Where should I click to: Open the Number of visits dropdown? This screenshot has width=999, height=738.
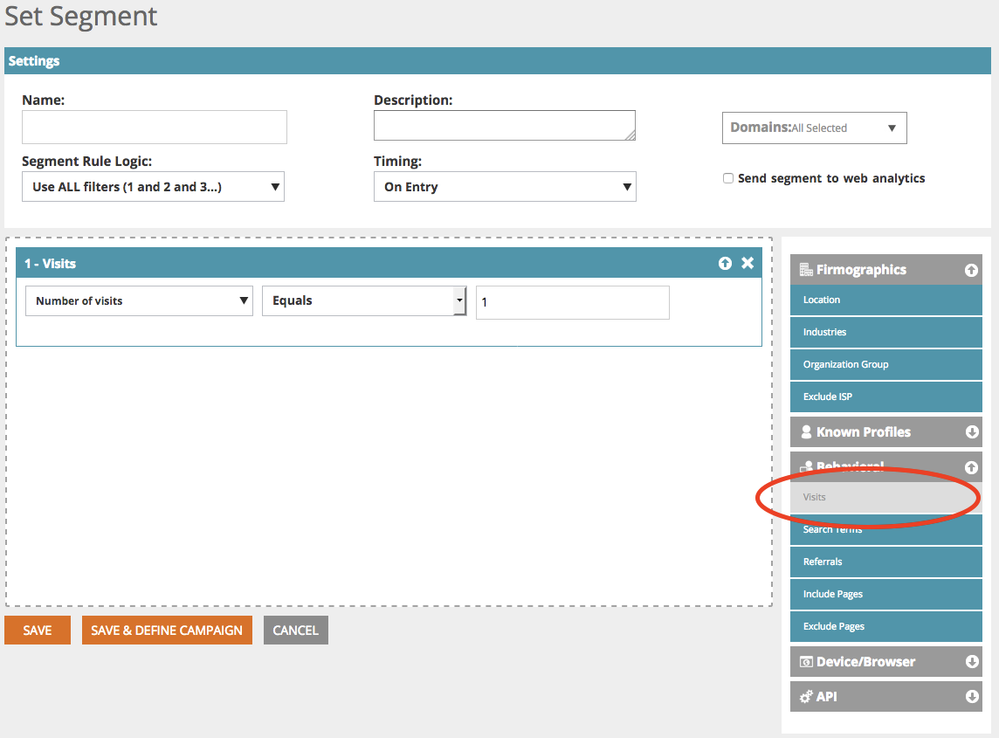tap(139, 301)
